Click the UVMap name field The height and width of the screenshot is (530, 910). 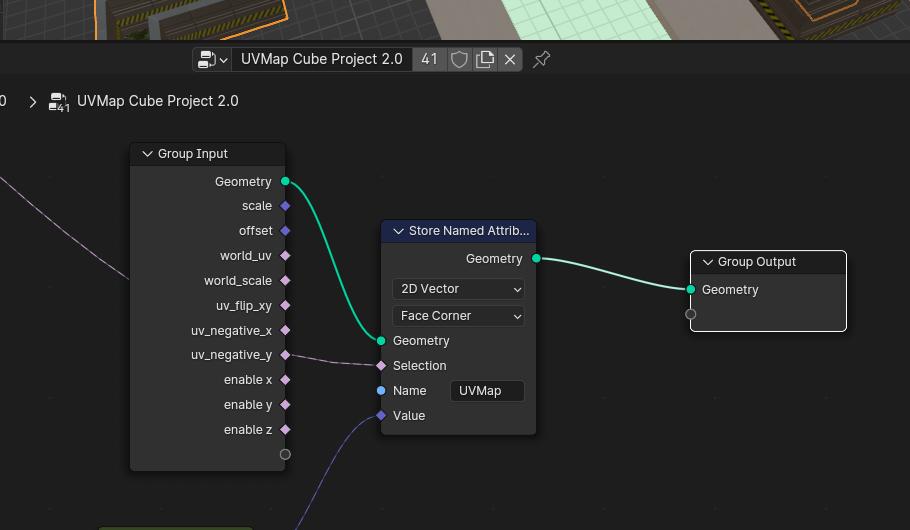tap(487, 391)
